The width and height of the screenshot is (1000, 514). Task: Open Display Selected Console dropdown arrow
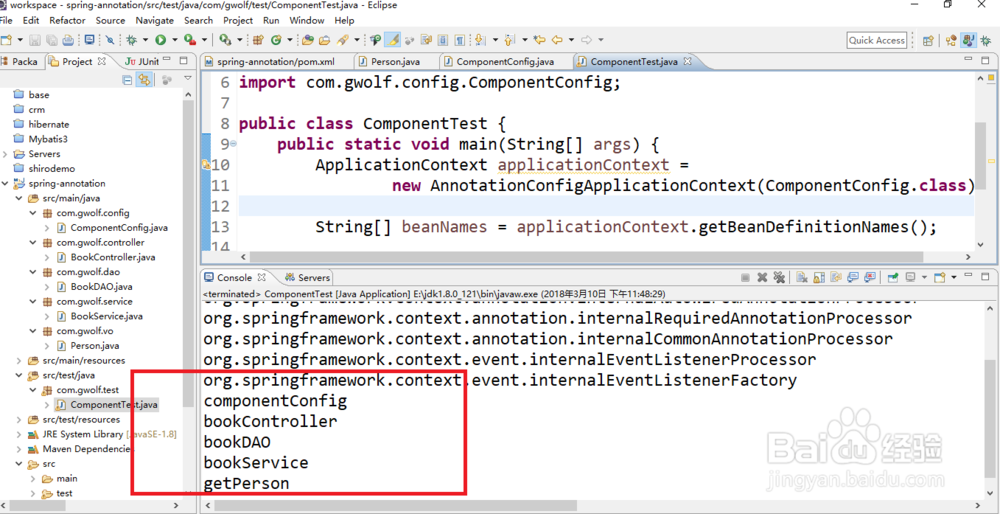click(x=924, y=277)
